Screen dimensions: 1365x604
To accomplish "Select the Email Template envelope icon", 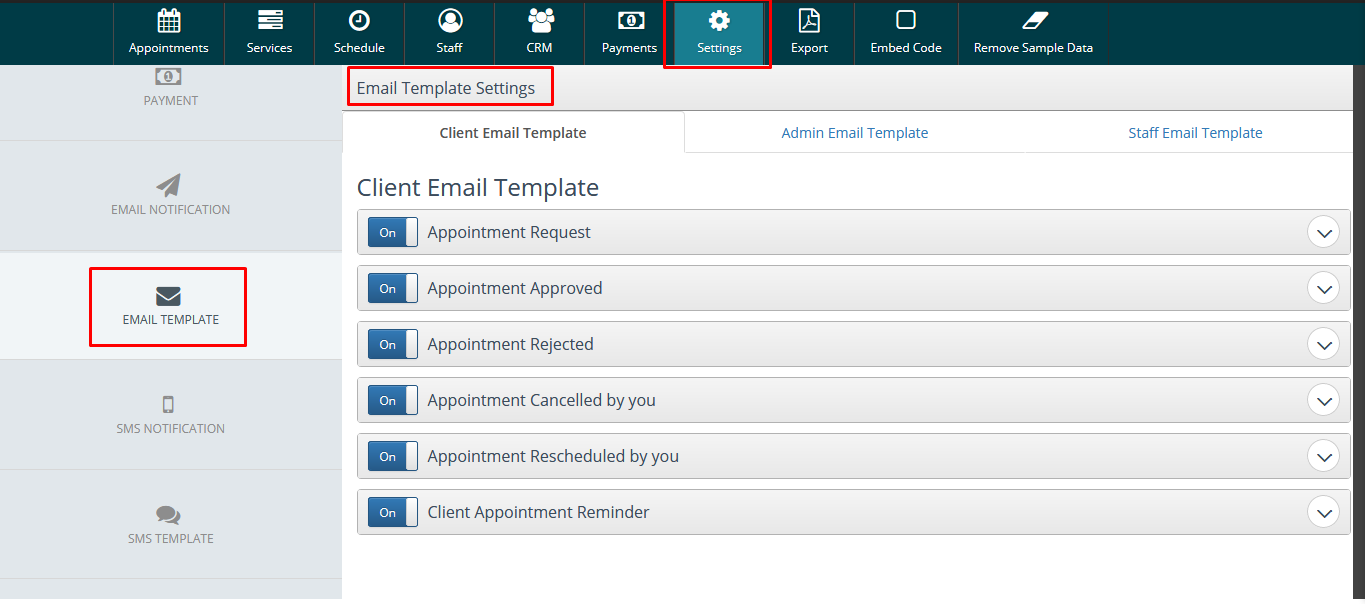I will [x=169, y=296].
